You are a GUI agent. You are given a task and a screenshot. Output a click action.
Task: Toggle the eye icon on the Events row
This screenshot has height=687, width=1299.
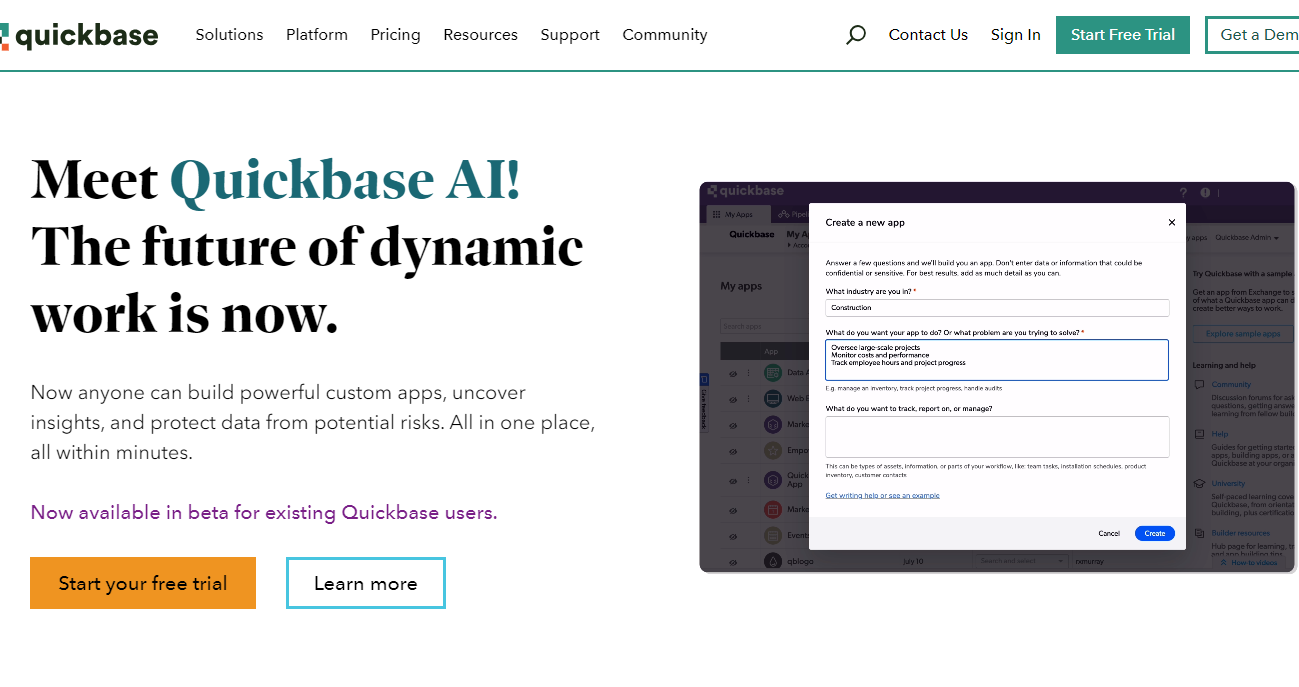tap(732, 535)
